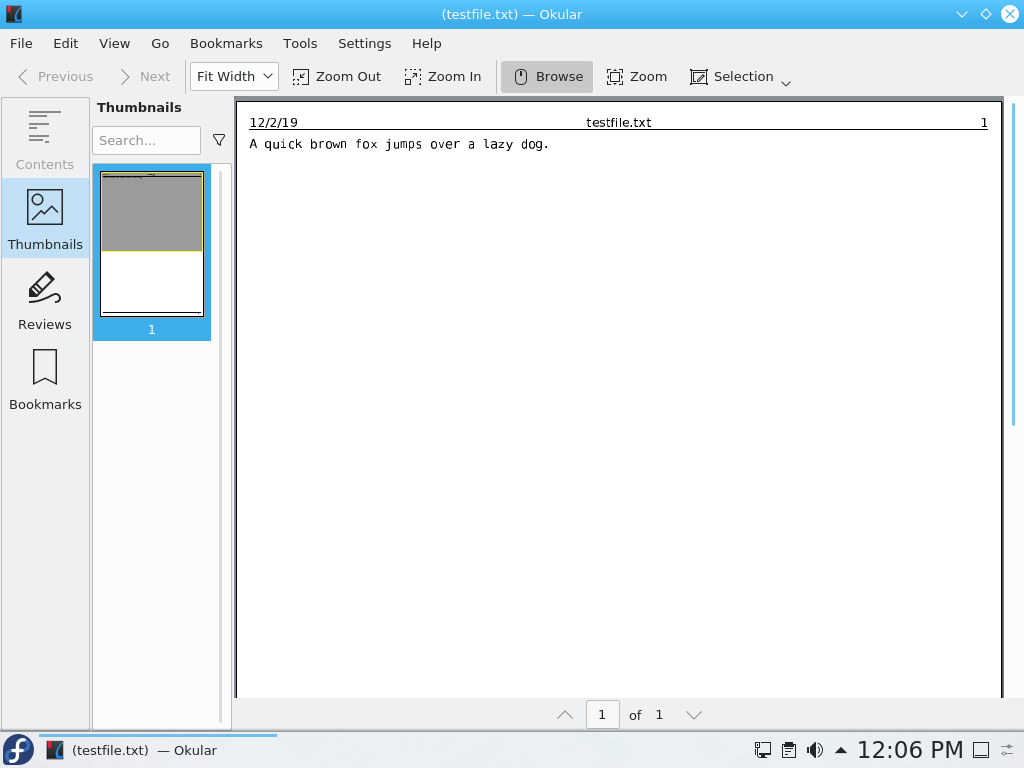1024x768 pixels.
Task: Focus the thumbnails Search field
Action: 146,140
